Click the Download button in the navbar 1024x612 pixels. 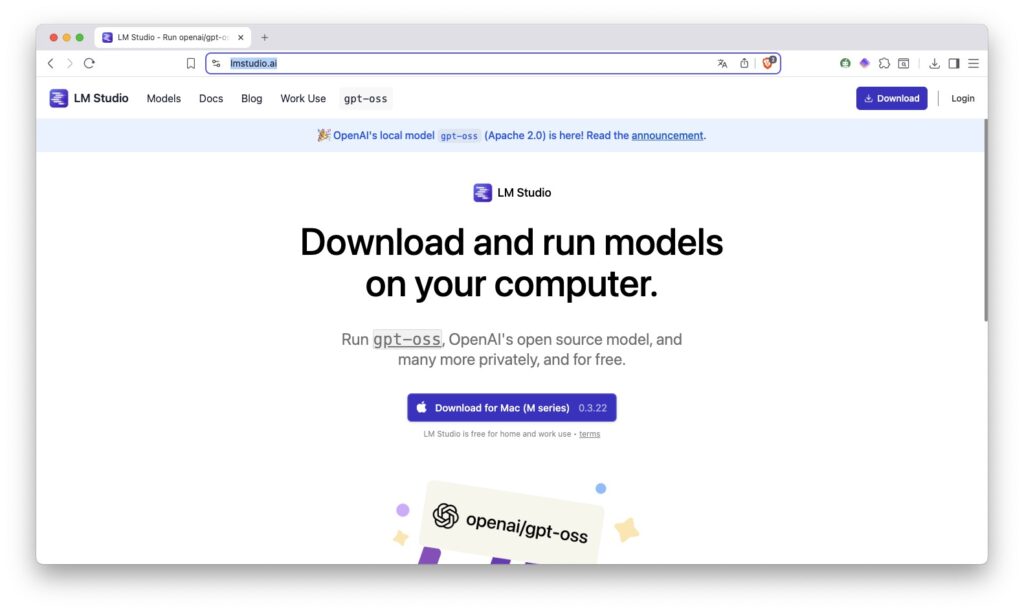(x=891, y=98)
